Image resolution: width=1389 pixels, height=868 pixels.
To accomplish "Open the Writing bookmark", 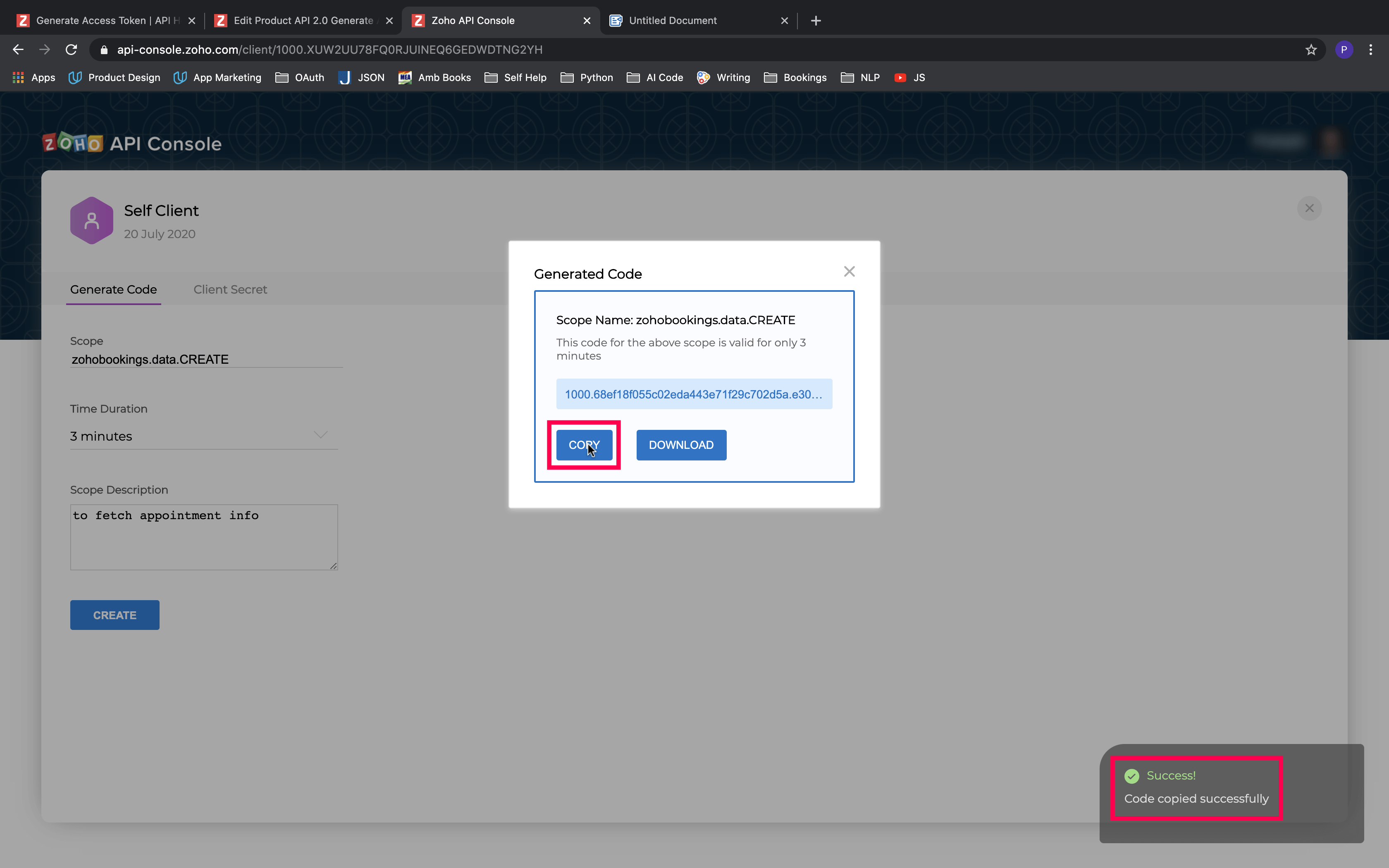I will click(x=723, y=78).
